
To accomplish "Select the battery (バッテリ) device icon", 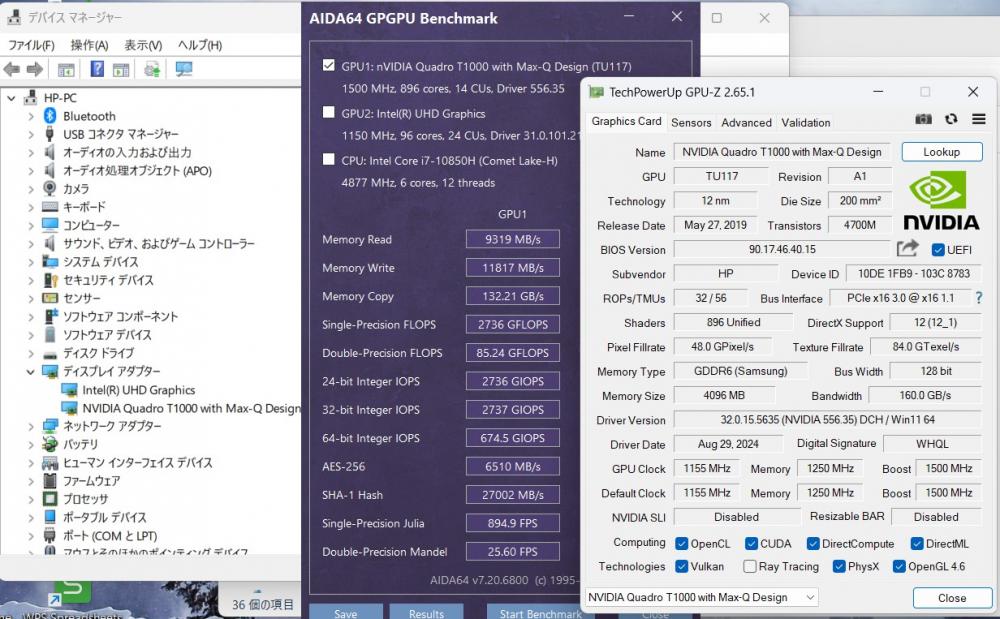I will pyautogui.click(x=50, y=444).
